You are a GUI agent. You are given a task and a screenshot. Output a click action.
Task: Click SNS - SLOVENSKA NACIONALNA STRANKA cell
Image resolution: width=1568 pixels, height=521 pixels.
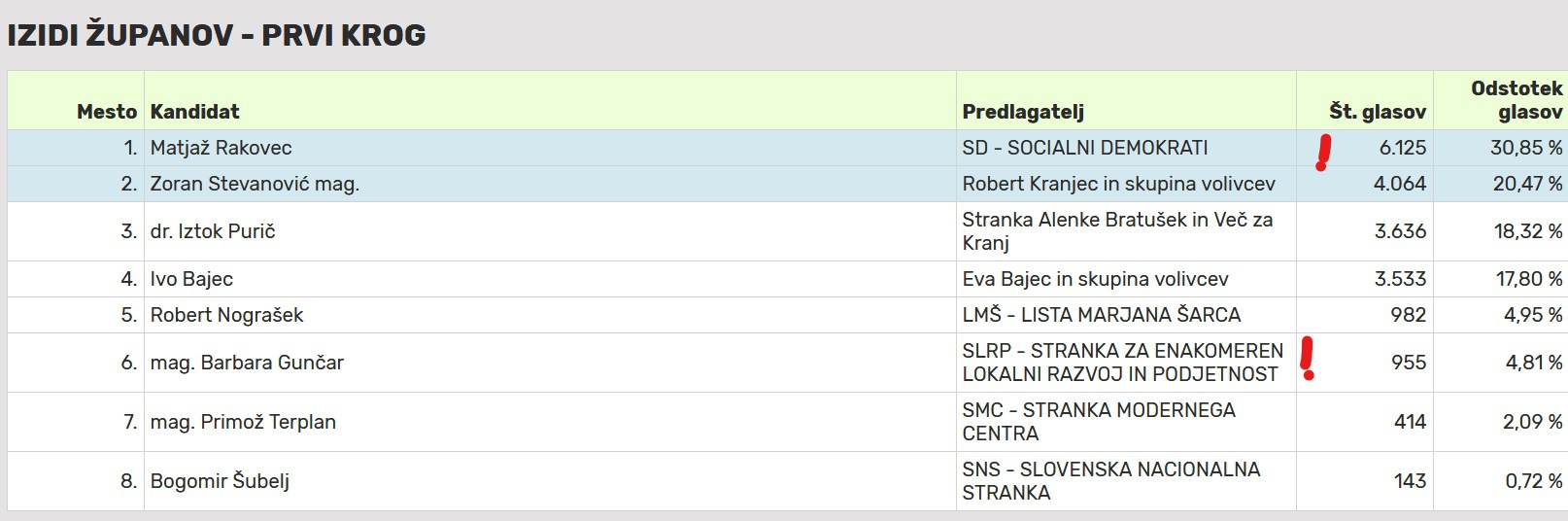[x=1126, y=481]
